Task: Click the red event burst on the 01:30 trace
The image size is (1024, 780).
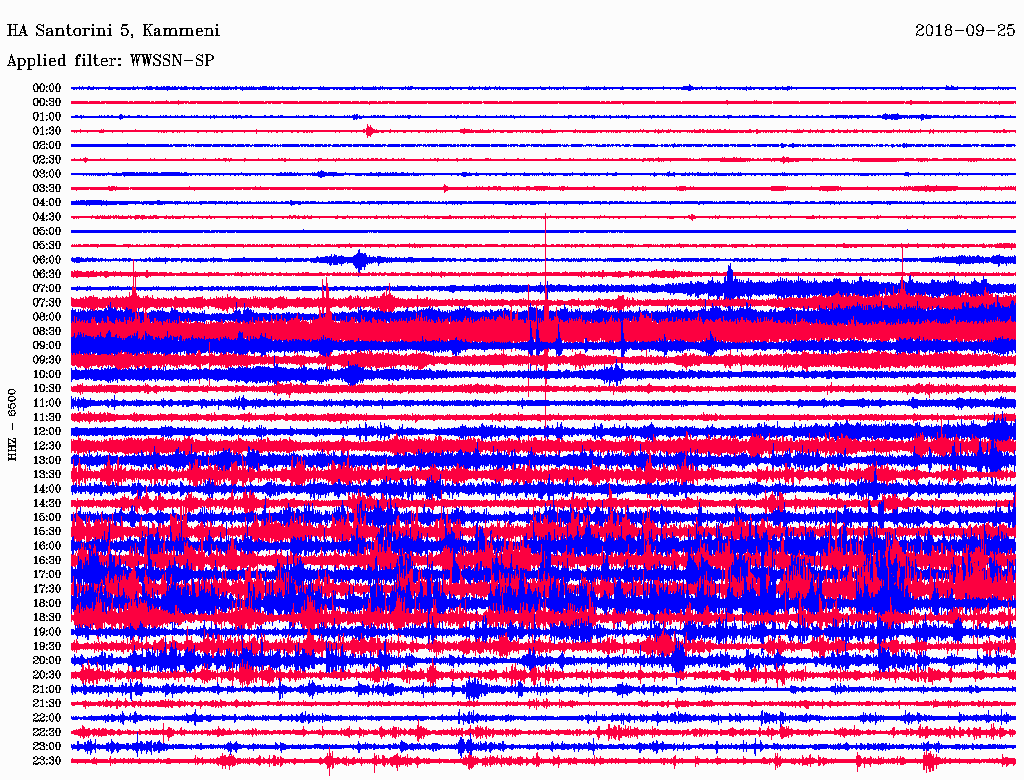Action: (x=370, y=131)
